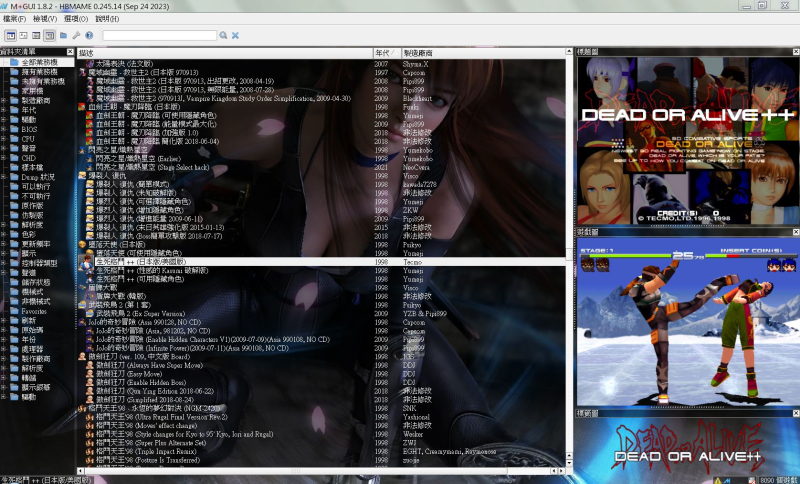Run search with the magnifier icon
This screenshot has width=800, height=484.
point(223,35)
